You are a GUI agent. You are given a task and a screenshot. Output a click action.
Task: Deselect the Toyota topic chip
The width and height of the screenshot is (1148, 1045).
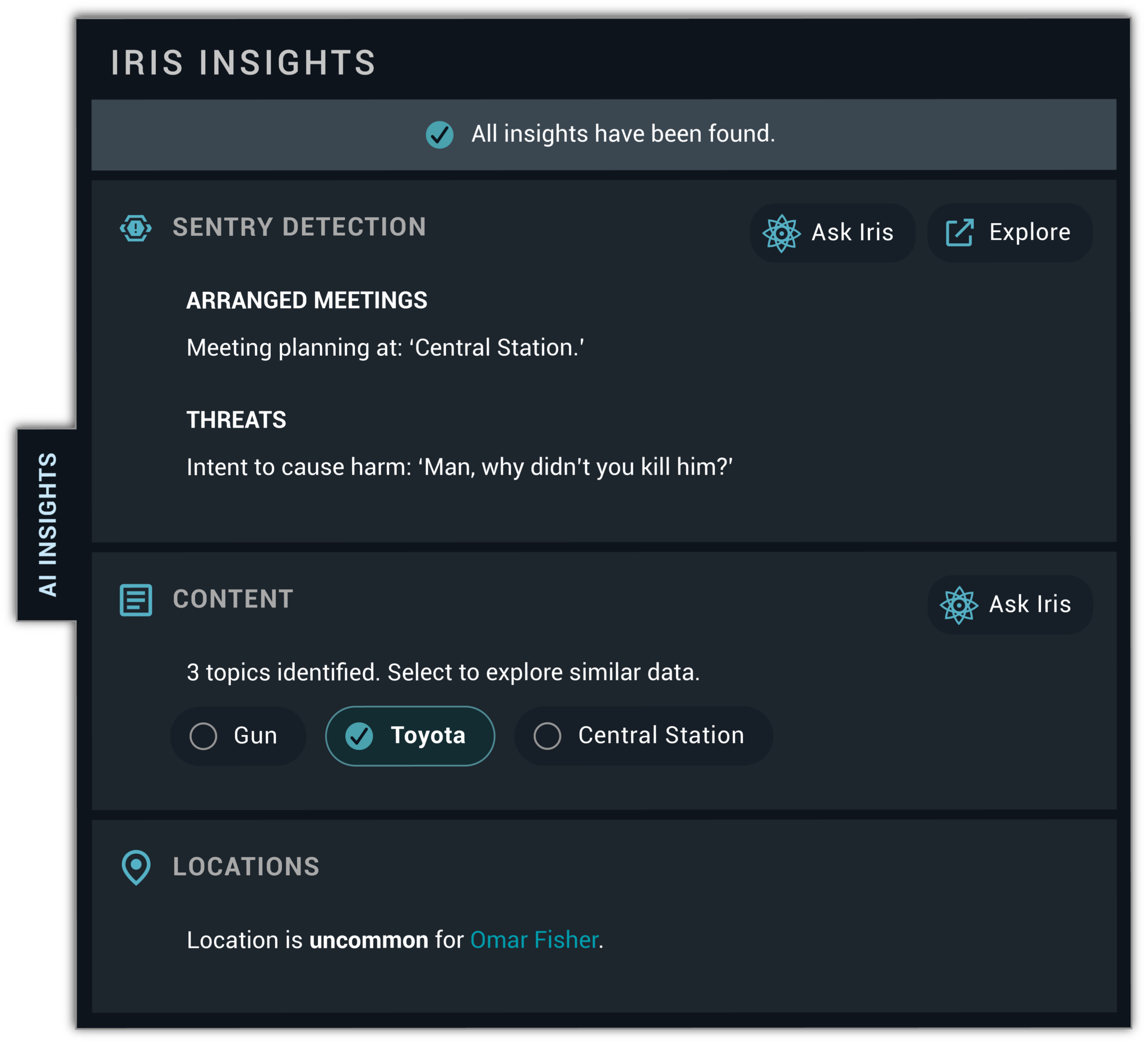(x=410, y=736)
